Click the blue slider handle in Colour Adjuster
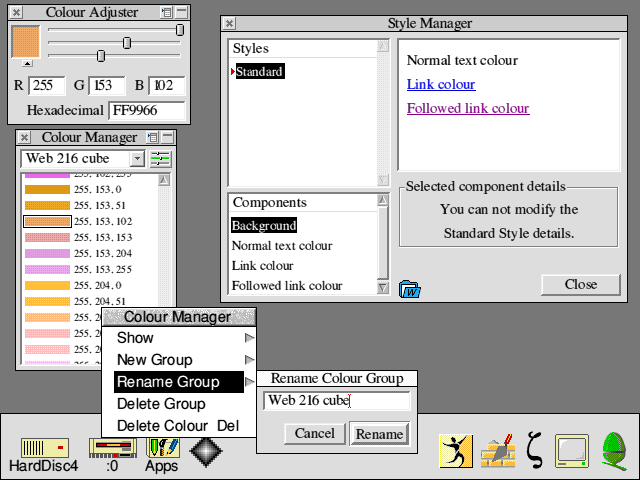Image resolution: width=640 pixels, height=480 pixels. tap(101, 56)
